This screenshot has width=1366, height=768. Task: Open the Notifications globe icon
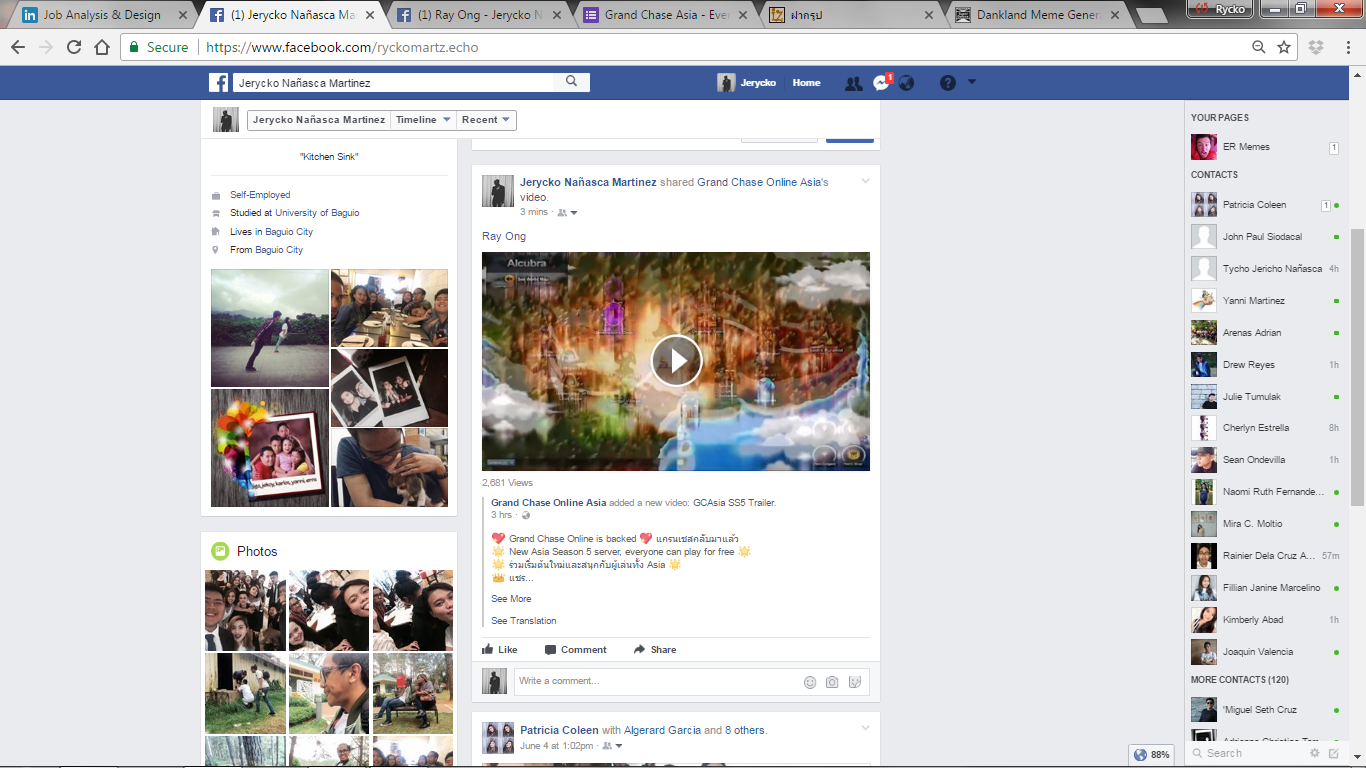pos(906,83)
